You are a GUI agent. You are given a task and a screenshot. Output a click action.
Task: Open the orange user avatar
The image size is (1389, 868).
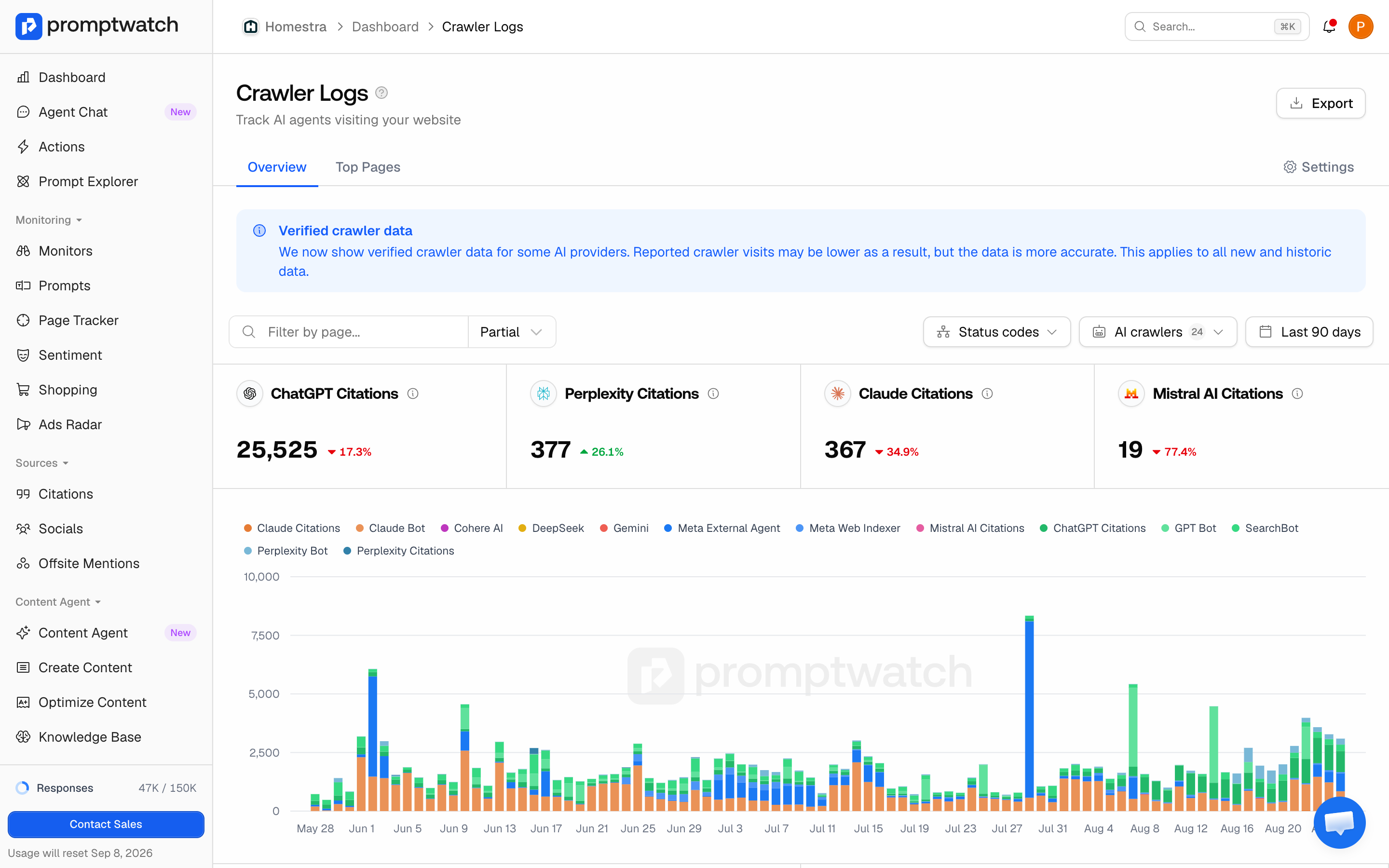(1360, 27)
